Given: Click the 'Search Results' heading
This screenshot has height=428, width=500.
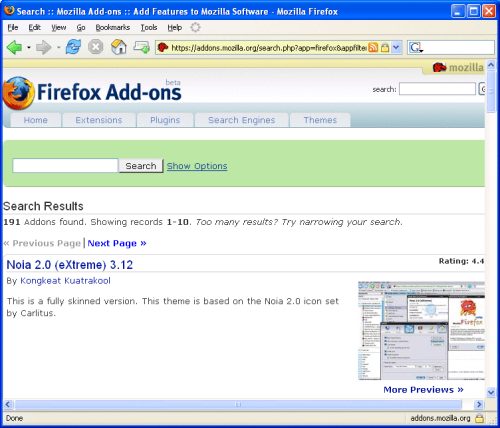Looking at the screenshot, I should point(43,206).
